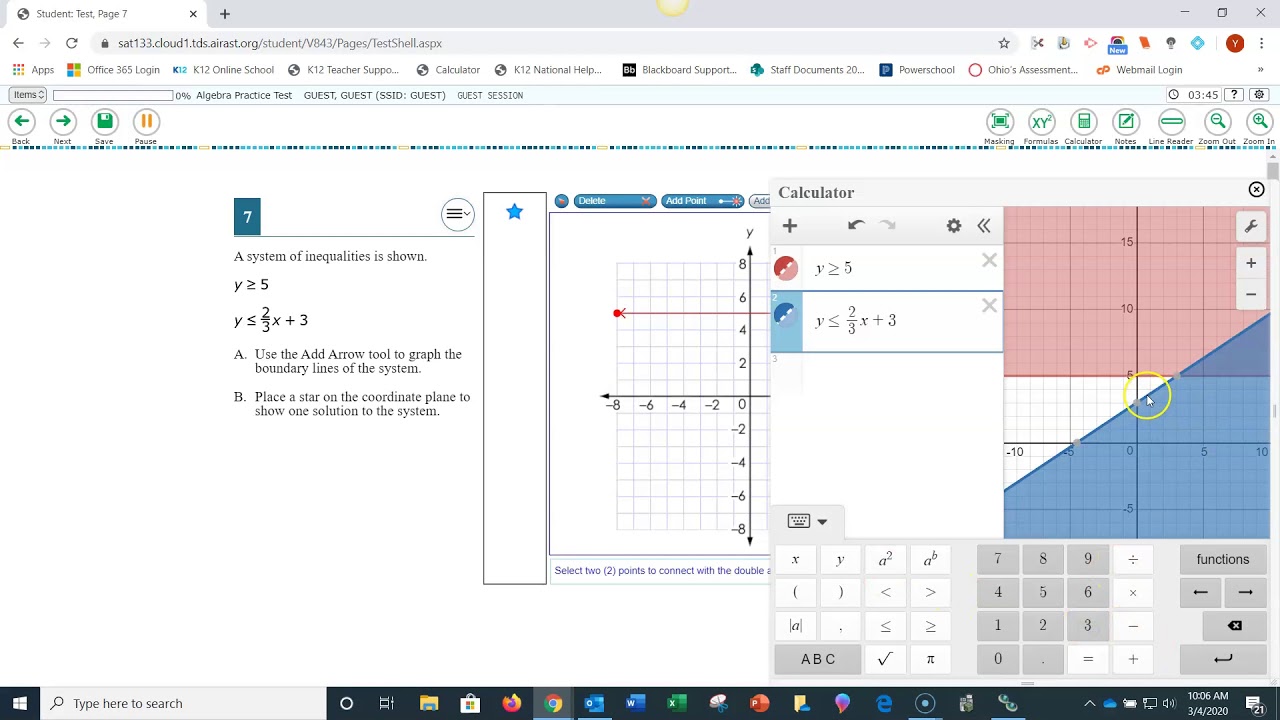
Task: Click the Add Point tool
Action: [702, 201]
